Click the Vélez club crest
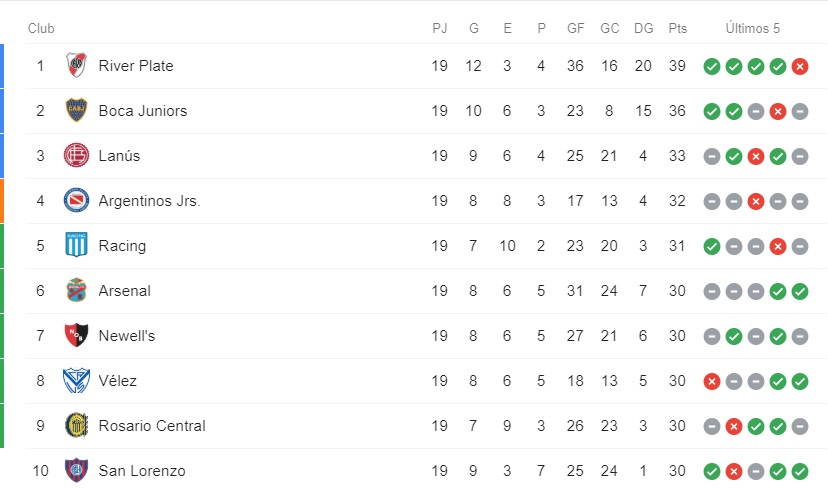This screenshot has width=828, height=489. click(76, 381)
